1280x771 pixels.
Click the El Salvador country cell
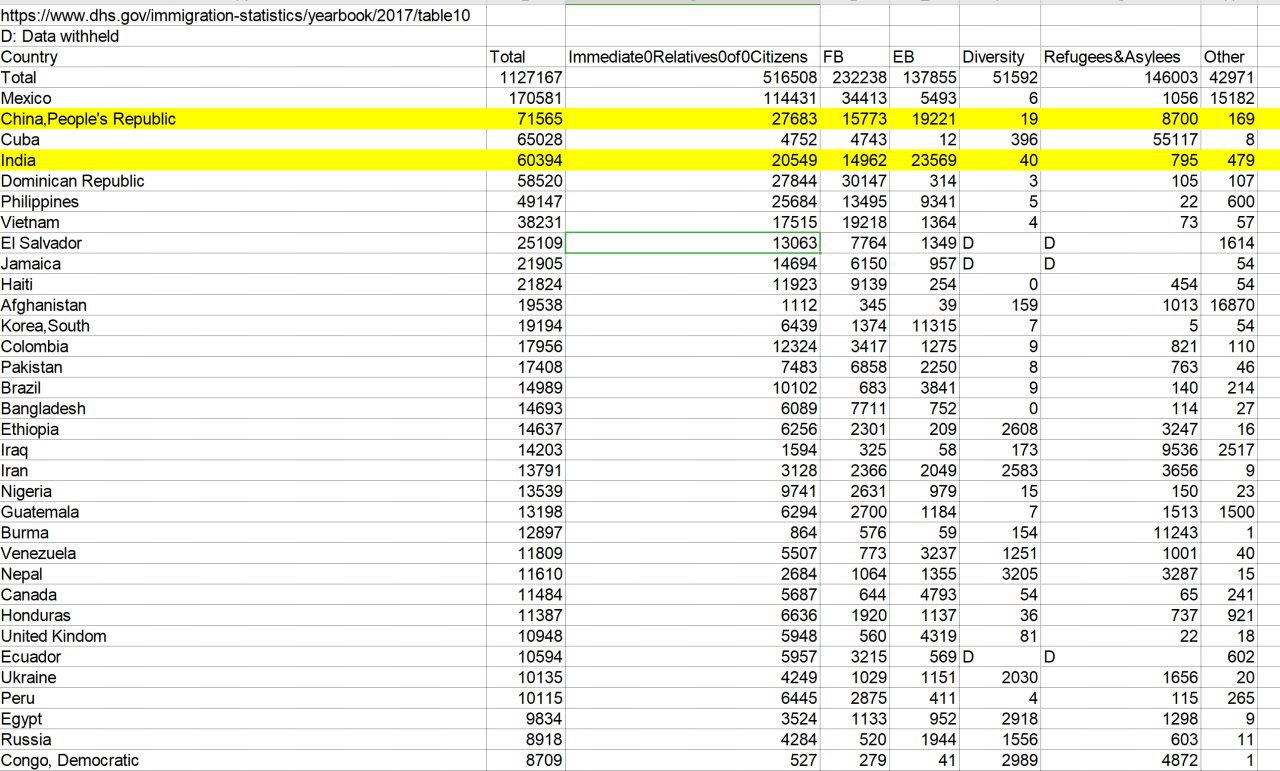[243, 243]
